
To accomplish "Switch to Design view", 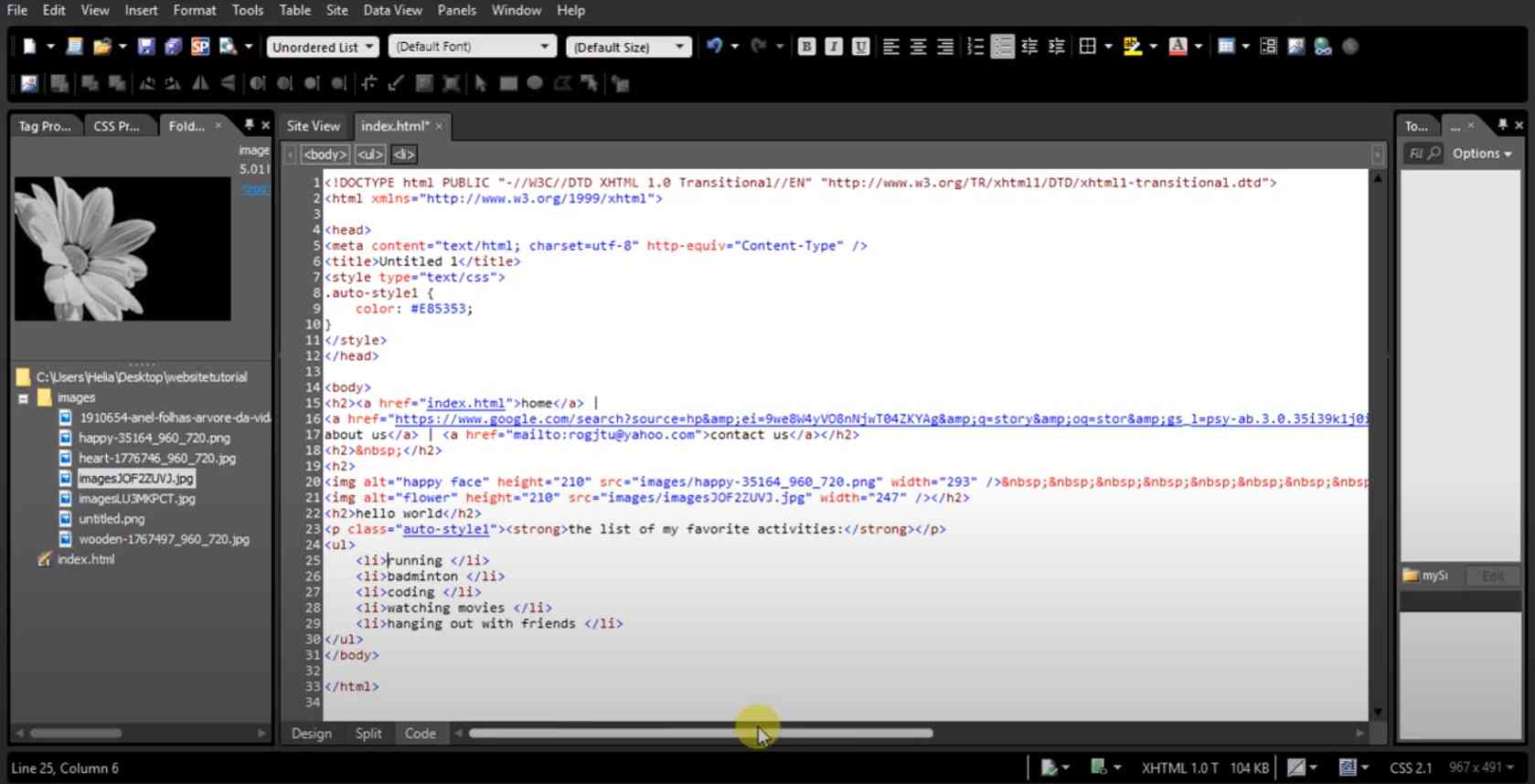I will coord(312,734).
